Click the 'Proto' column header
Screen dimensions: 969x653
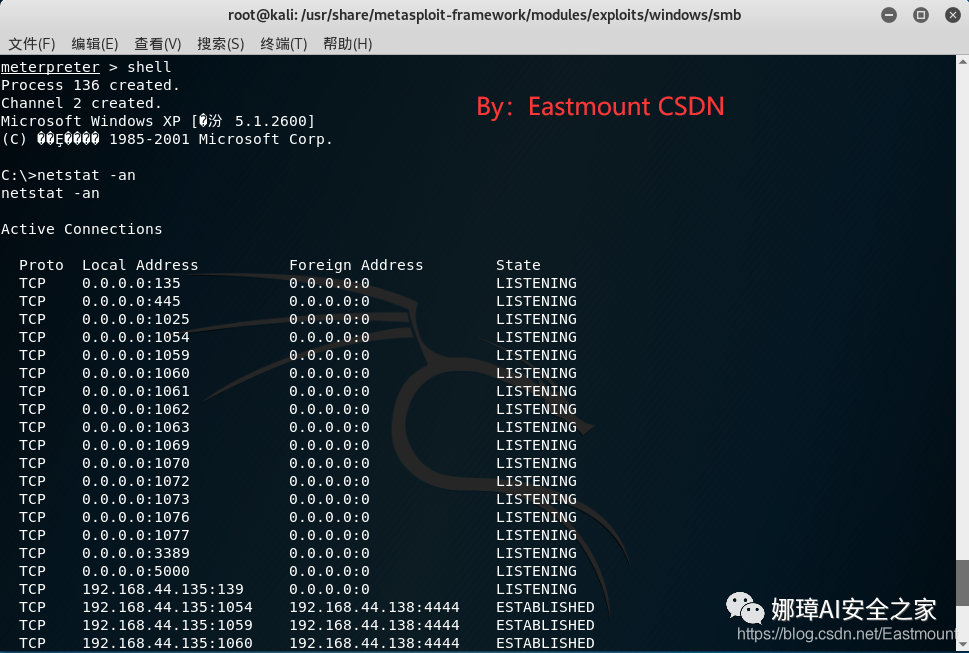(41, 265)
